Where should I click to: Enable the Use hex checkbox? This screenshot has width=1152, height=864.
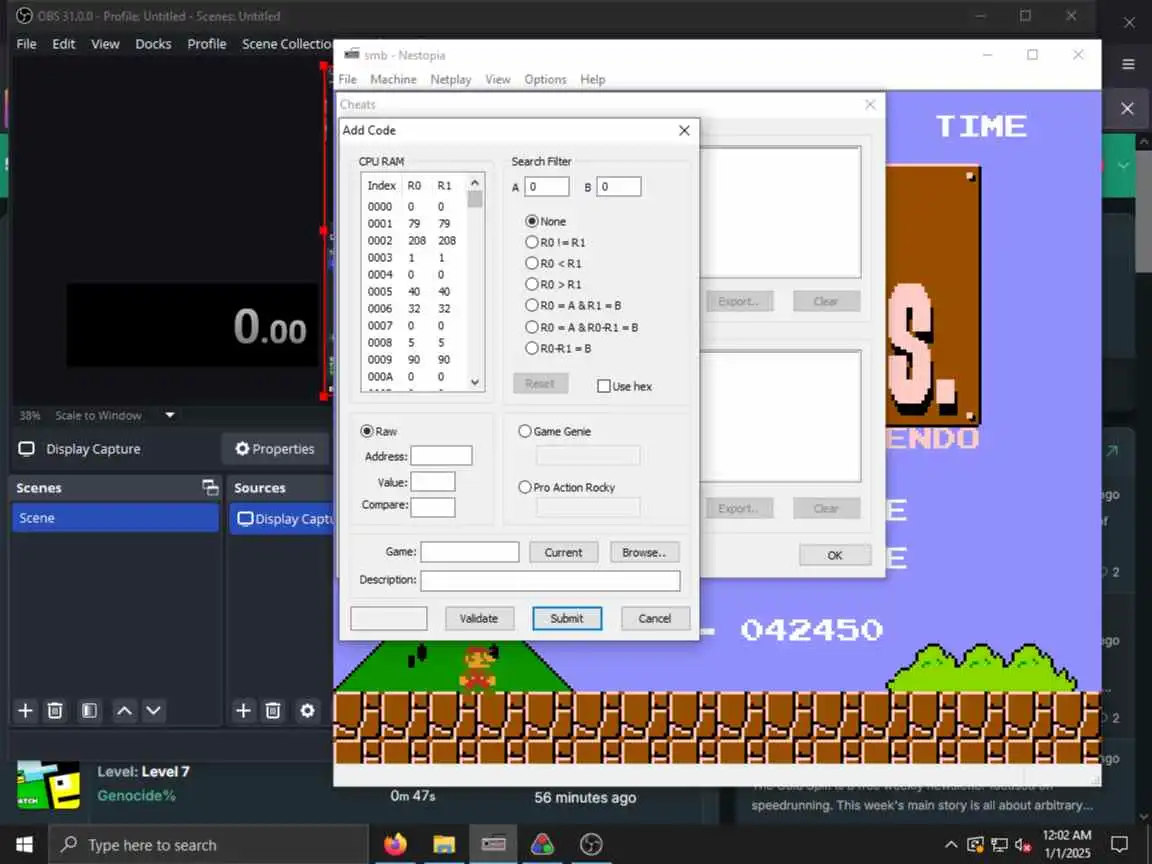(x=624, y=386)
